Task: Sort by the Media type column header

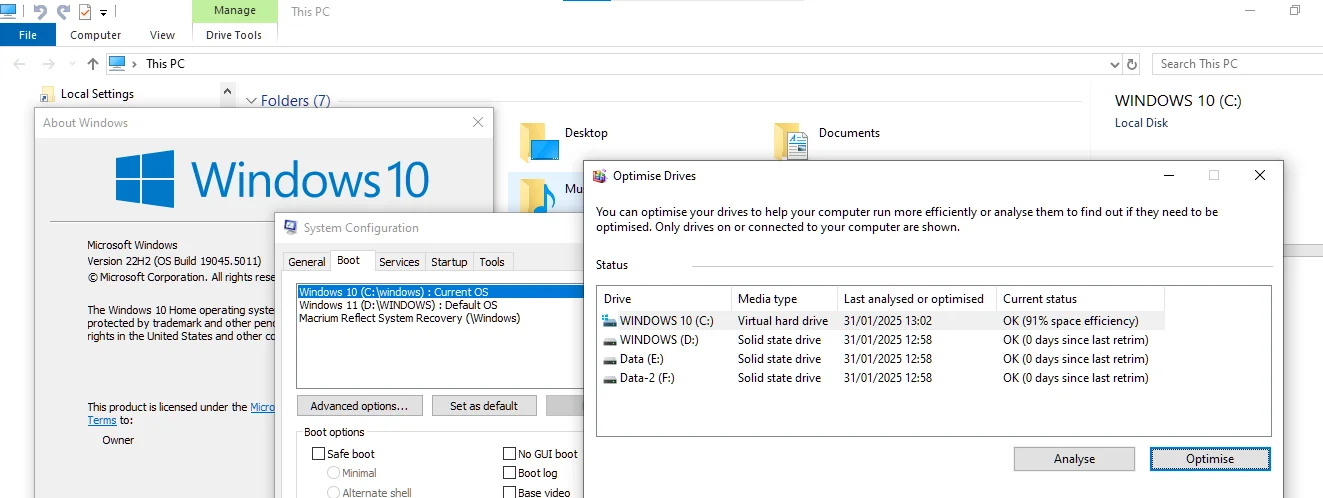Action: (x=785, y=299)
